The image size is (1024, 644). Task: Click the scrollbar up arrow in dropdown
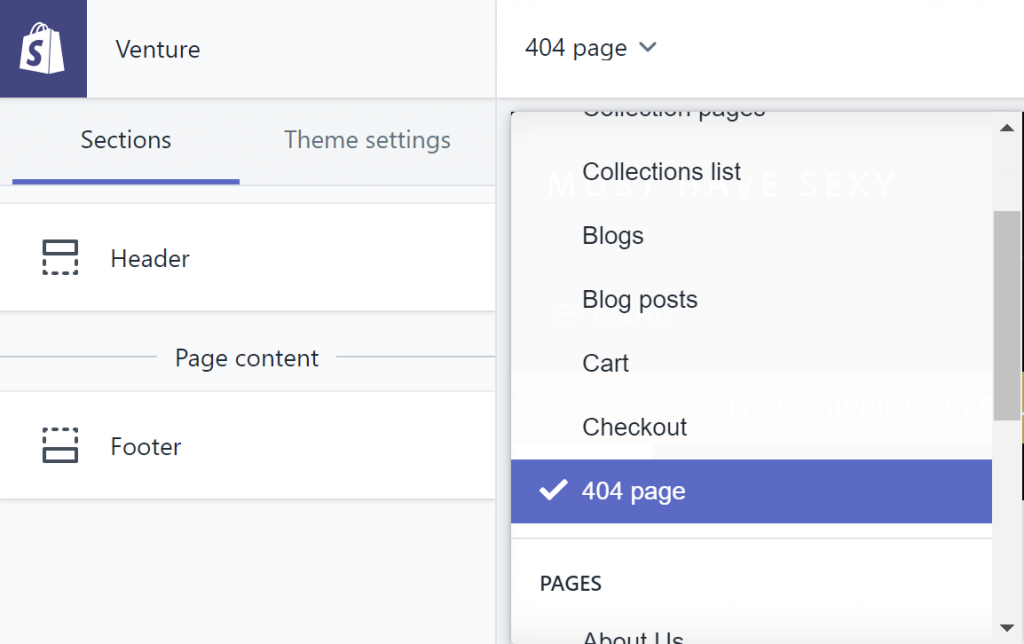click(x=1006, y=126)
